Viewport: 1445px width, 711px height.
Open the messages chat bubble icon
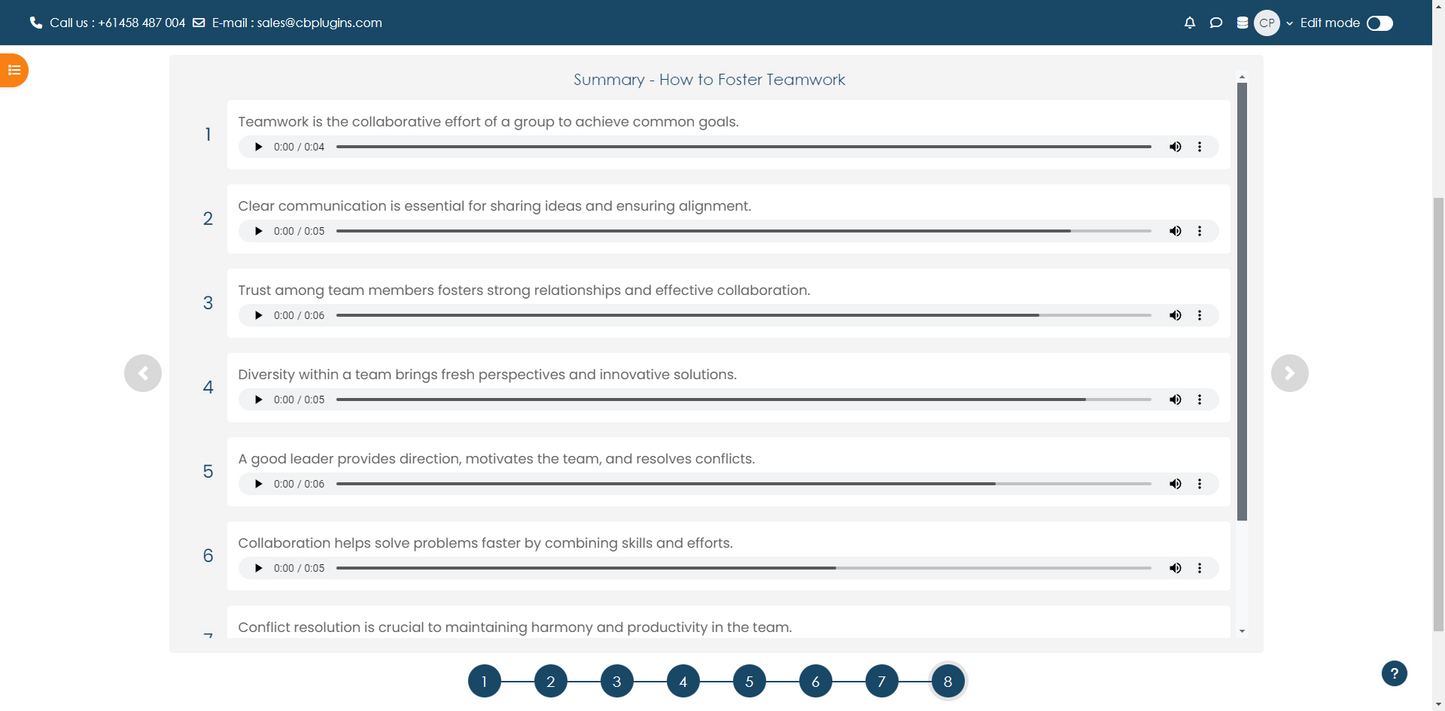[1216, 23]
